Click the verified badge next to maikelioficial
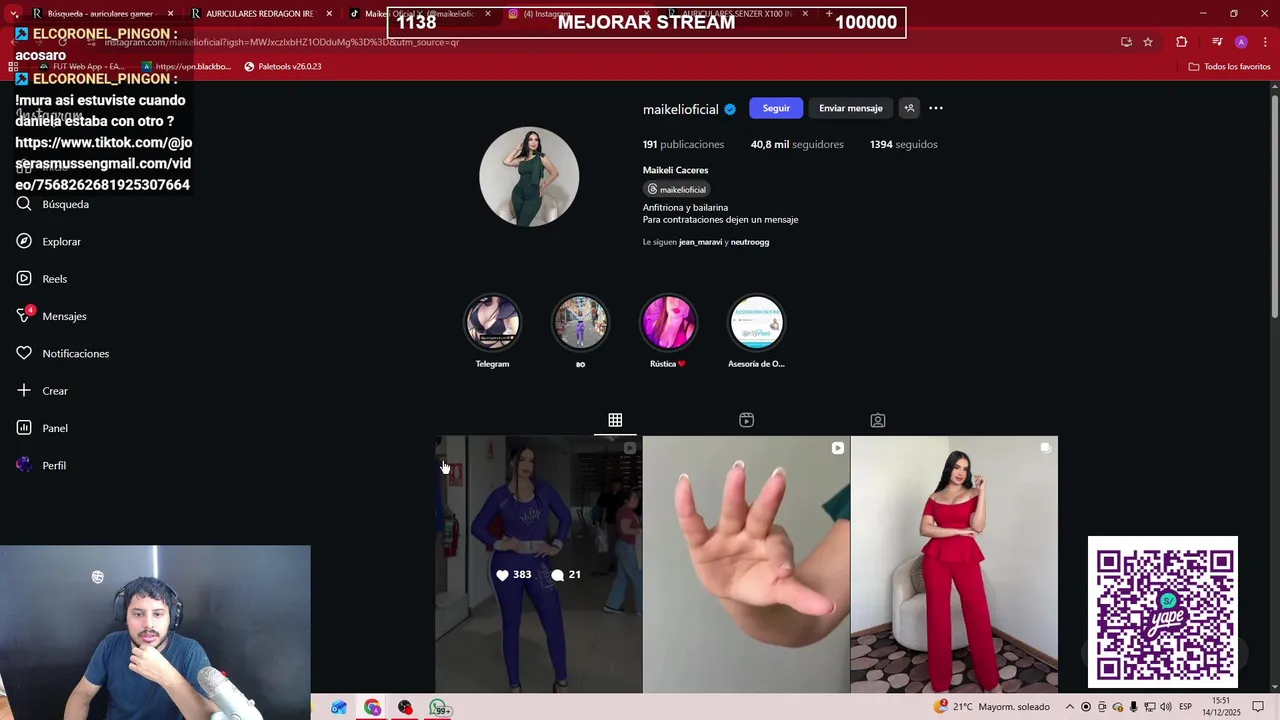Image resolution: width=1280 pixels, height=720 pixels. pyautogui.click(x=730, y=109)
